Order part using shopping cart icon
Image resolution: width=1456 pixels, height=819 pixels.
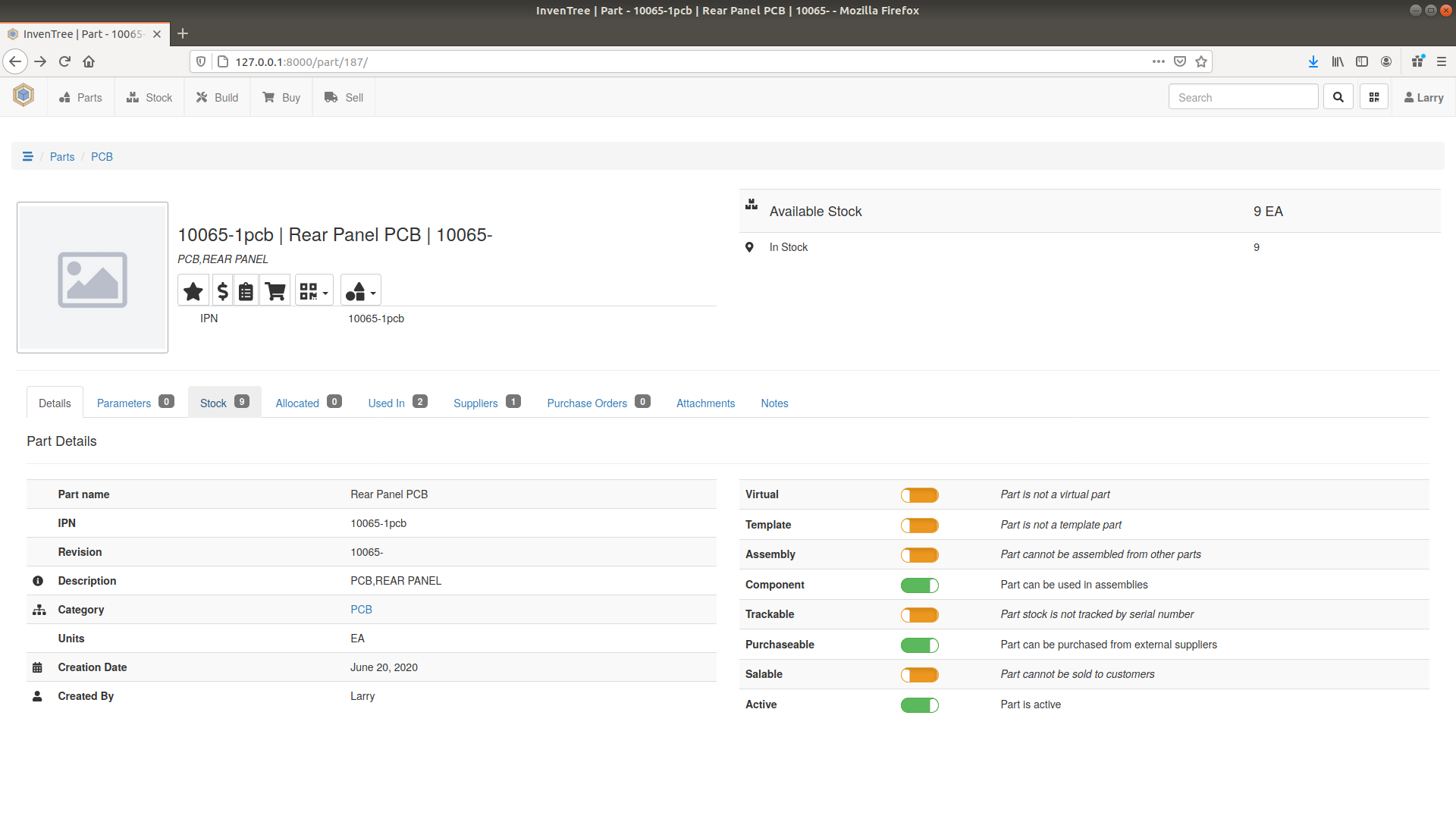pyautogui.click(x=275, y=290)
